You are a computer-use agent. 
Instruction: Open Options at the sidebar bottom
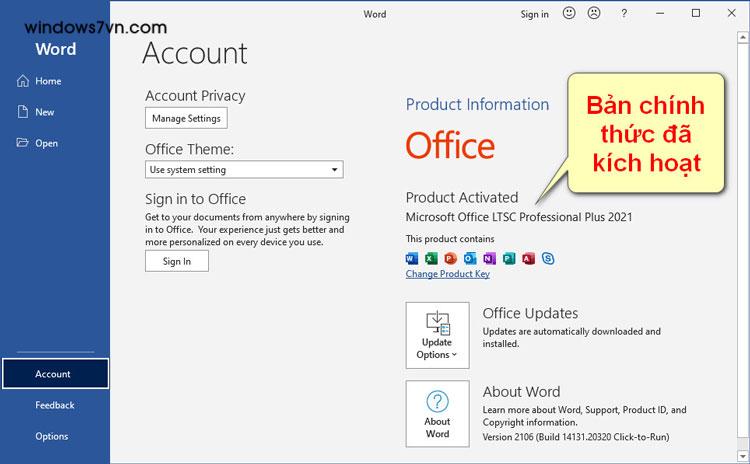pyautogui.click(x=52, y=436)
